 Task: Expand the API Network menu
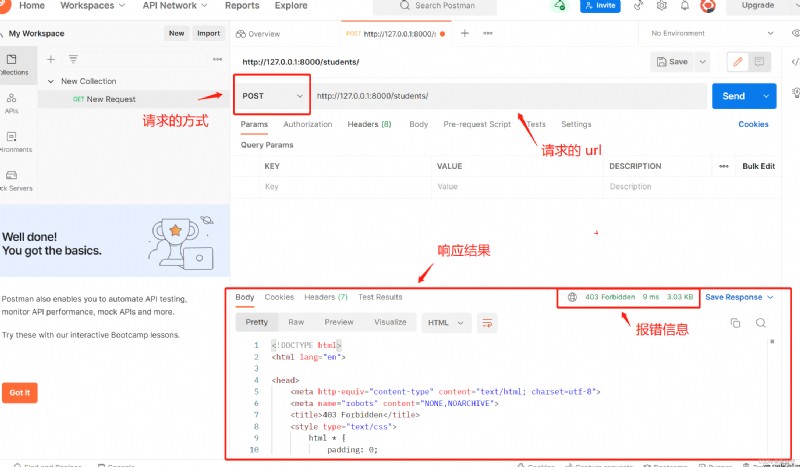[x=175, y=6]
